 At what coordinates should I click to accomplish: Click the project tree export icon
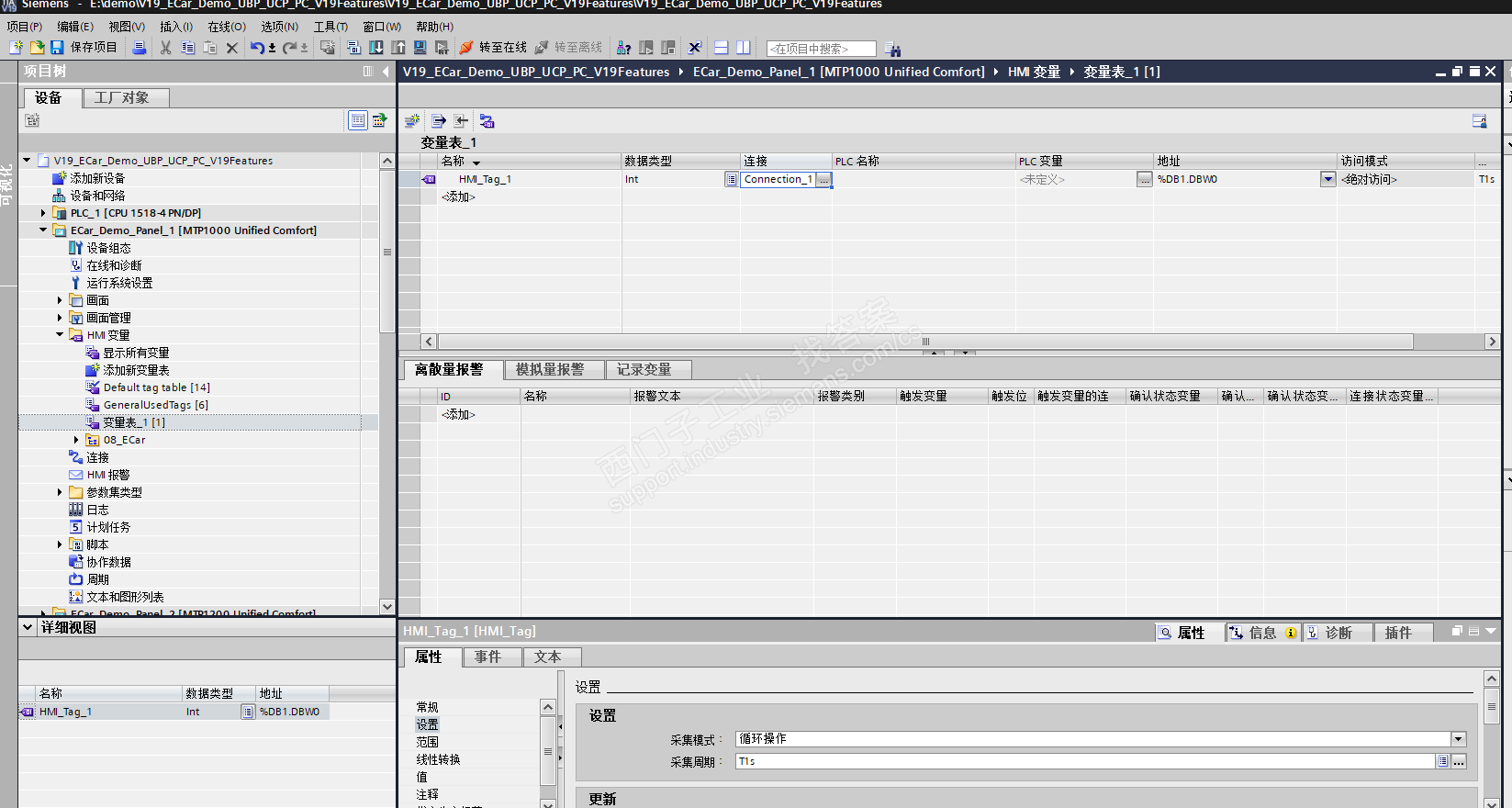coord(379,120)
